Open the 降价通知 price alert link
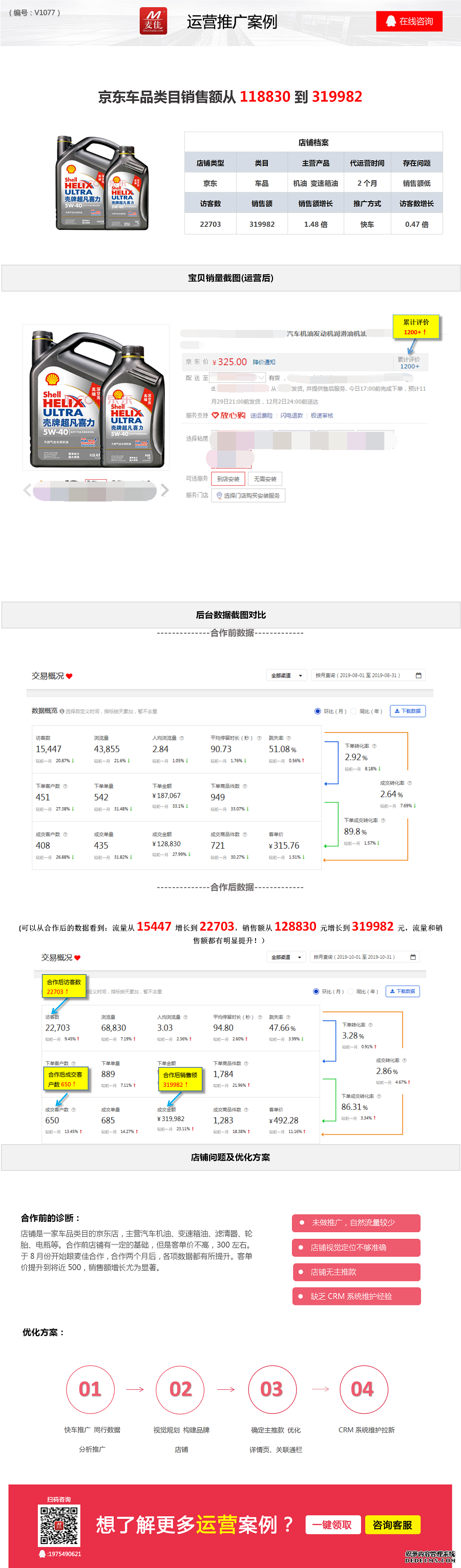The image size is (461, 1568). click(x=264, y=362)
